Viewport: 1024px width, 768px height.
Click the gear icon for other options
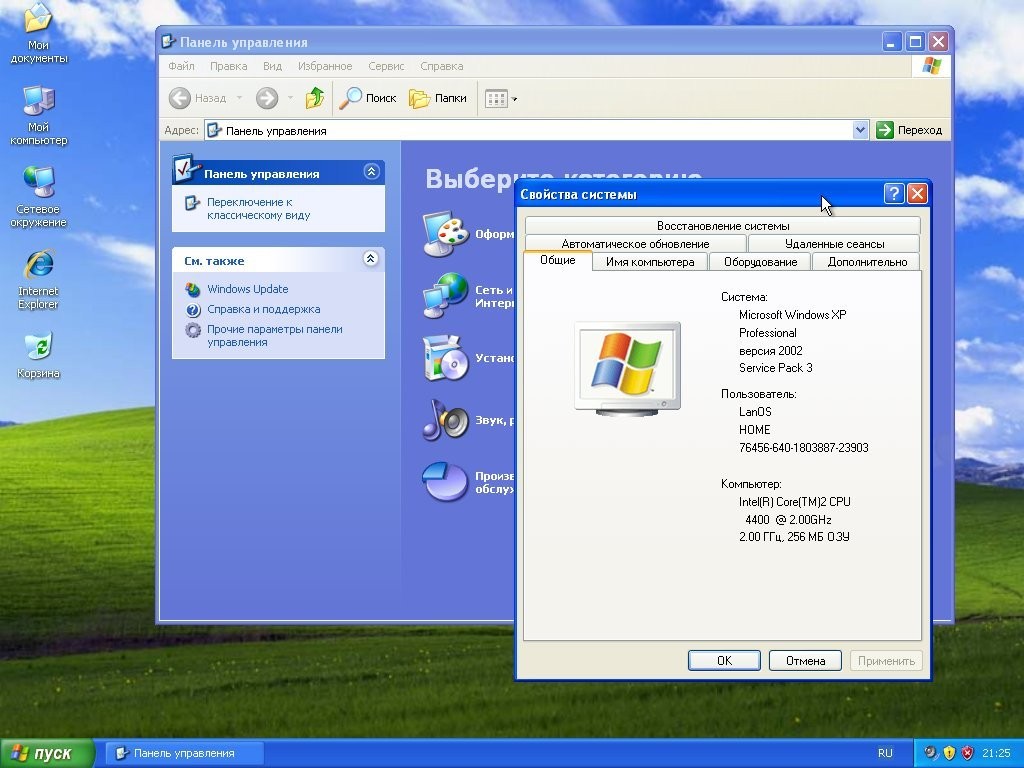coord(193,330)
